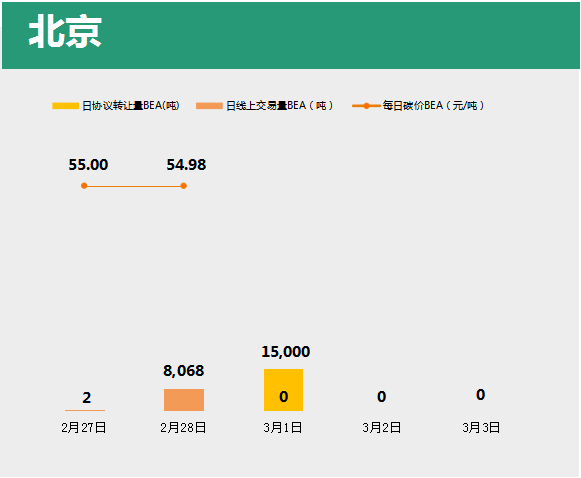Click the 3月1日 axis label
This screenshot has width=581, height=478.
[283, 428]
